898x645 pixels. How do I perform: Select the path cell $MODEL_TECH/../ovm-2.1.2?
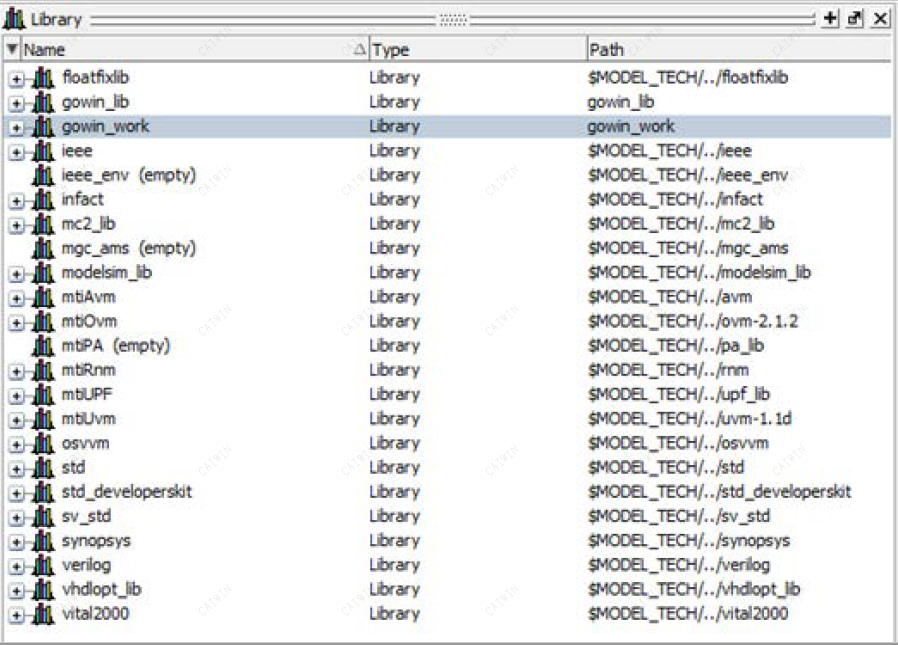(692, 321)
